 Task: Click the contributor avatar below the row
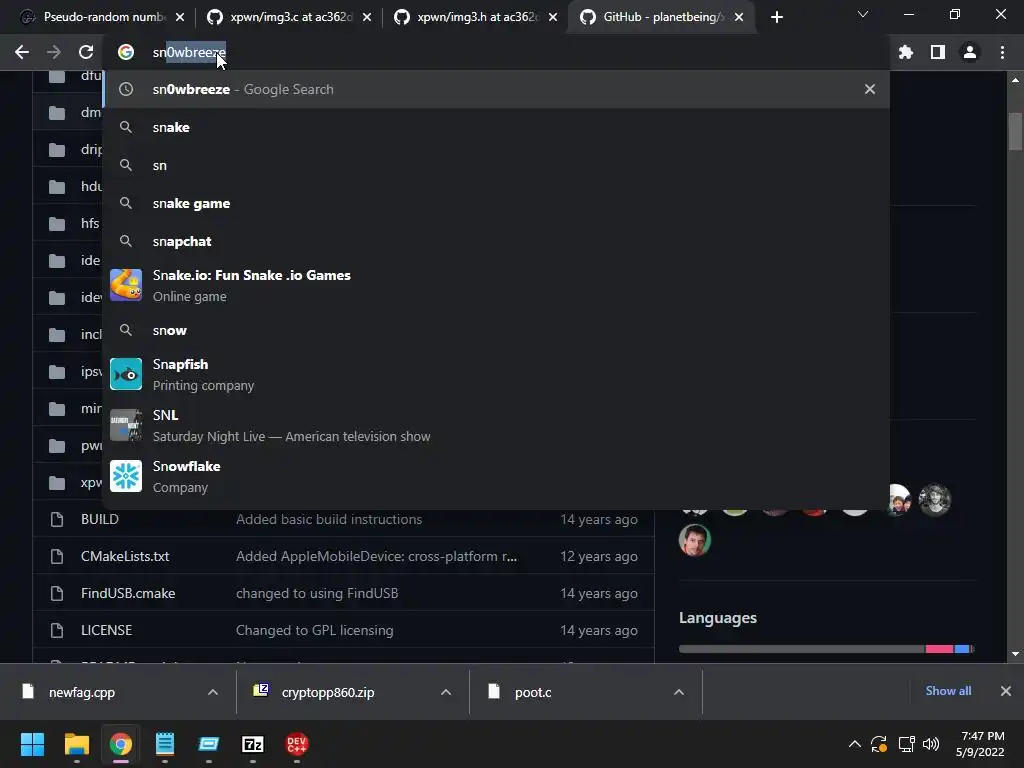(x=694, y=540)
